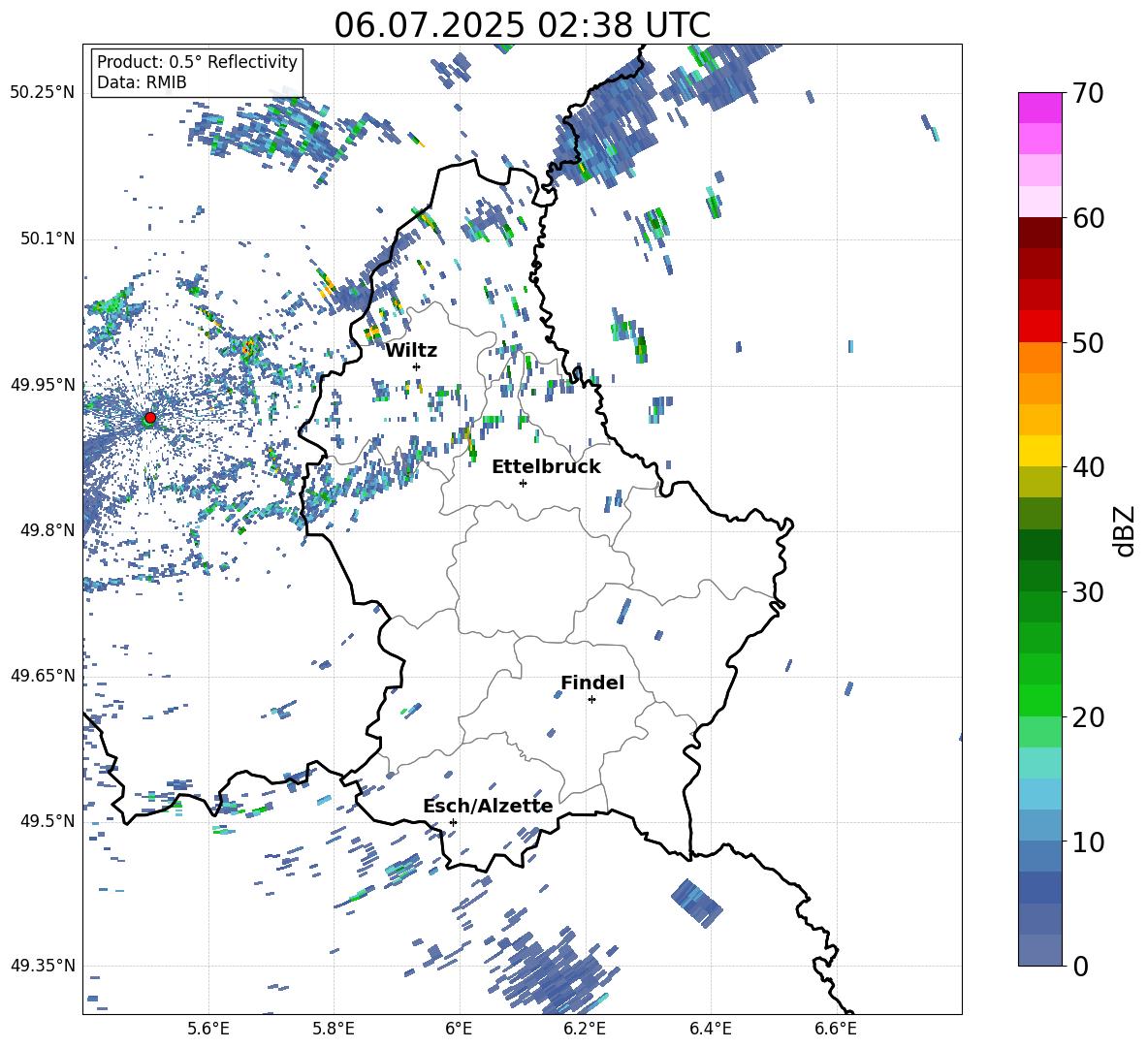Click the 'Data: RMIB' text
The width and height of the screenshot is (1148, 1048).
pyautogui.click(x=142, y=82)
